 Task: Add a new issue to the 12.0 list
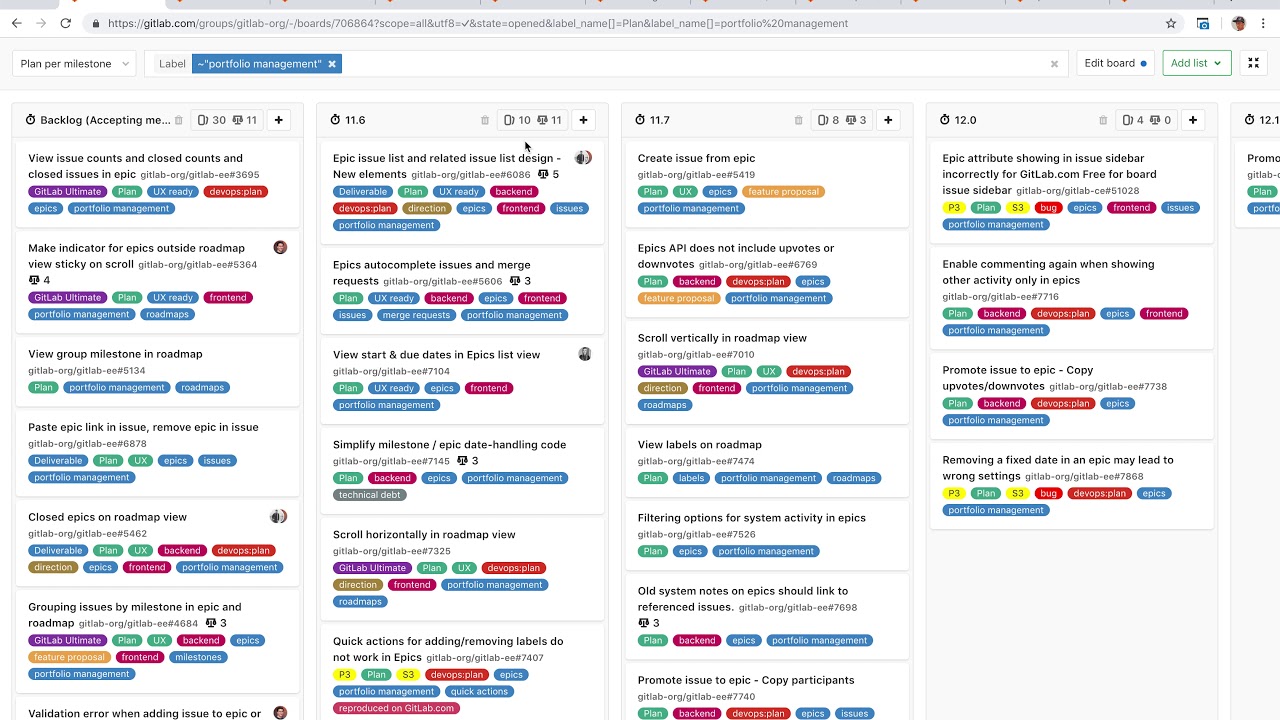coord(1193,120)
